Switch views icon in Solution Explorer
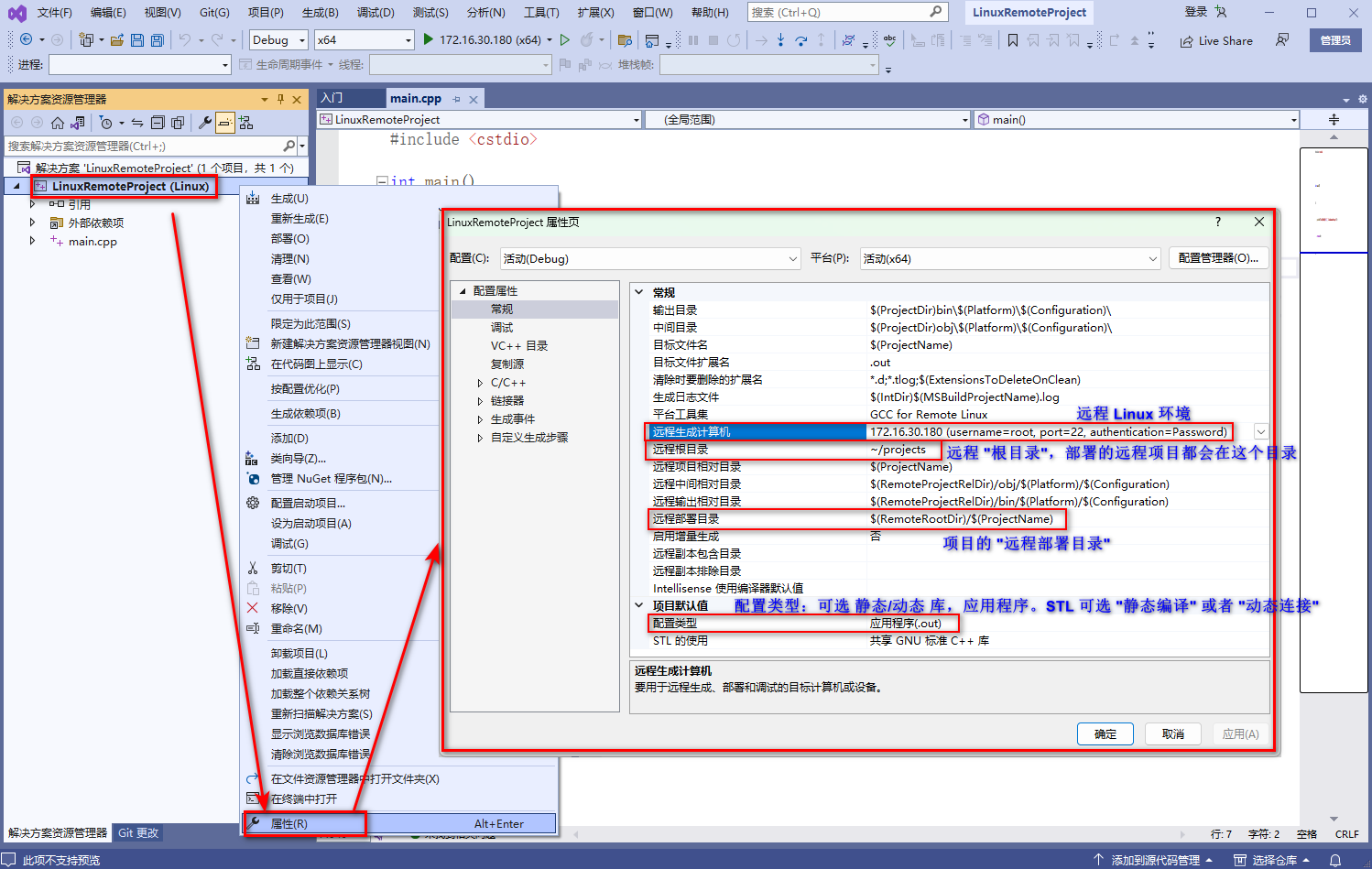The width and height of the screenshot is (1372, 869). pyautogui.click(x=77, y=123)
